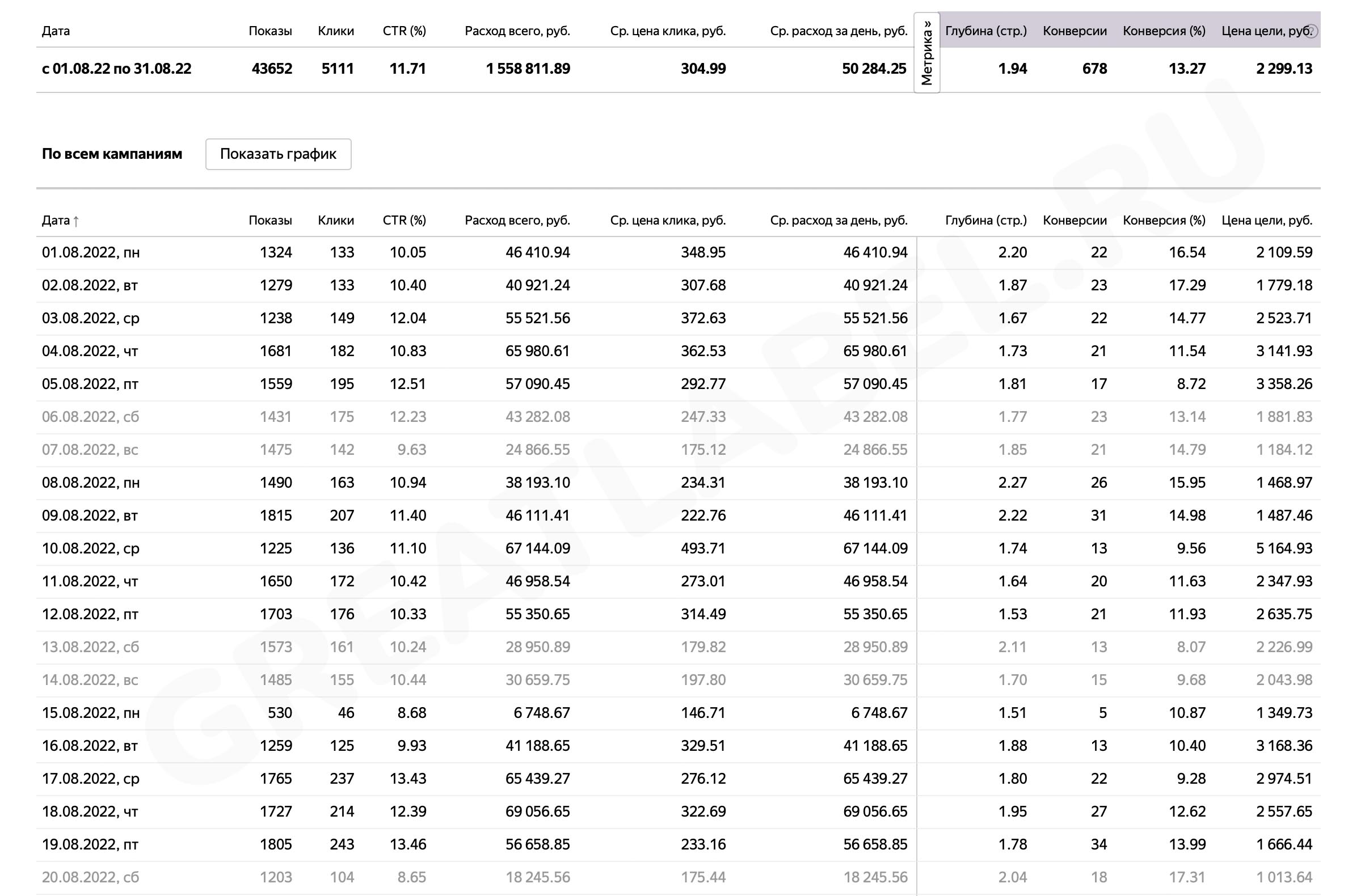The width and height of the screenshot is (1348, 896).
Task: Sort table by Дата column with arrow
Action: 61,220
